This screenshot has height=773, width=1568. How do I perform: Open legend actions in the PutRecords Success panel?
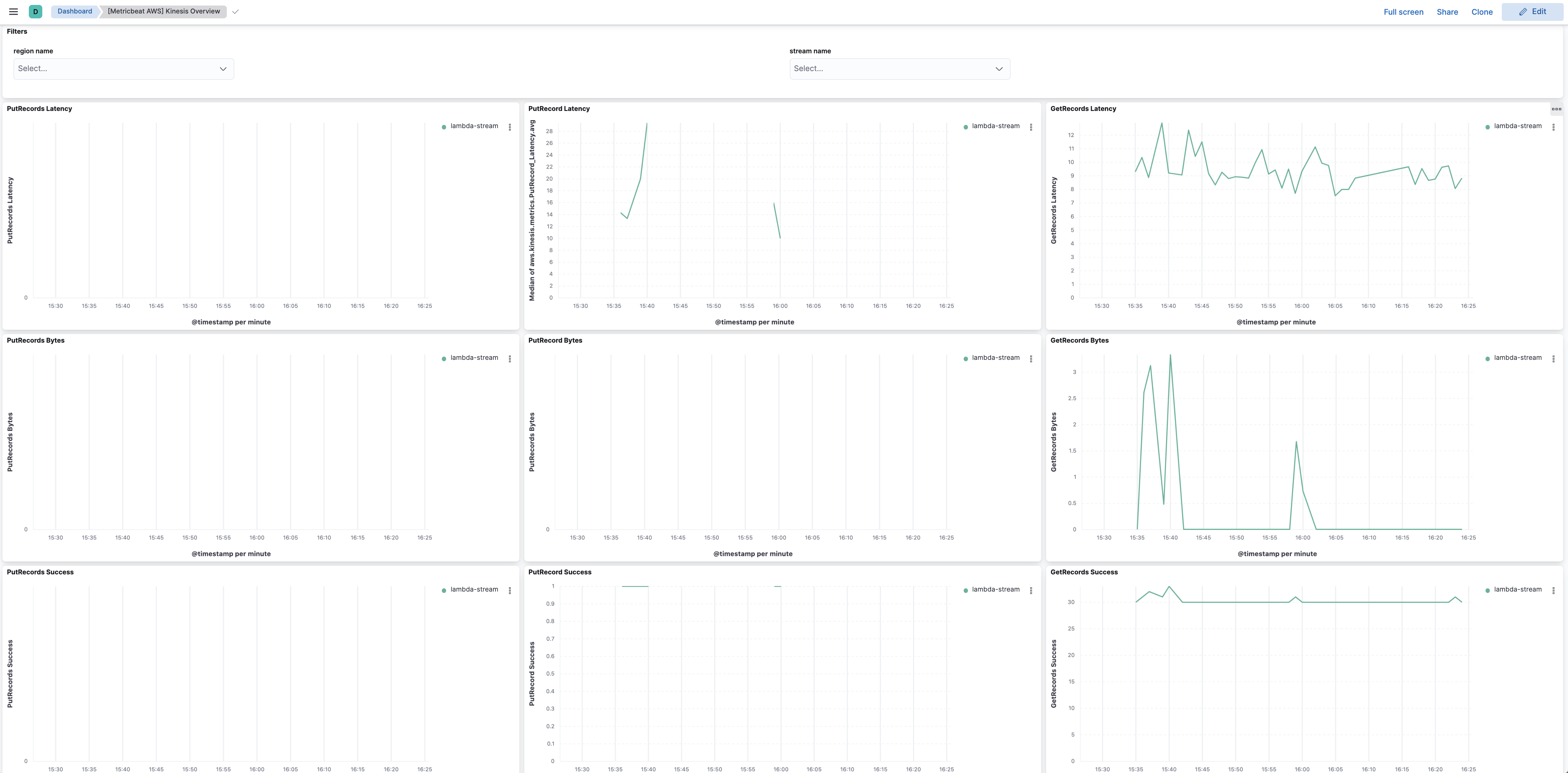tap(510, 590)
